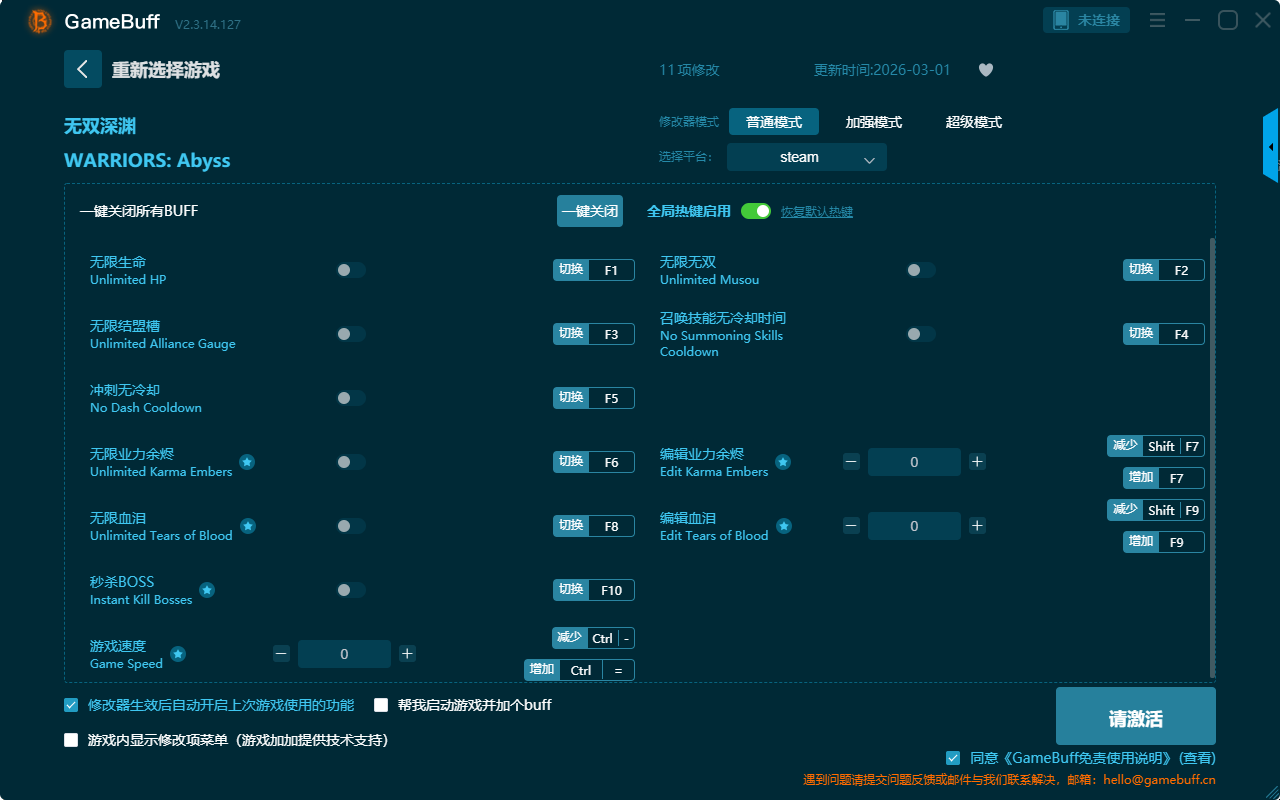Click the back arrow to reselect game

pos(83,69)
